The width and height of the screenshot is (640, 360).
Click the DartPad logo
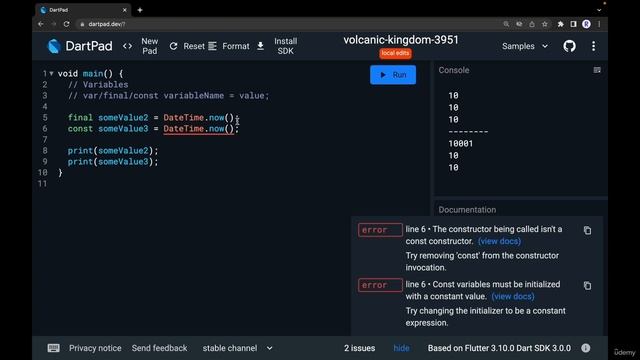[x=54, y=46]
